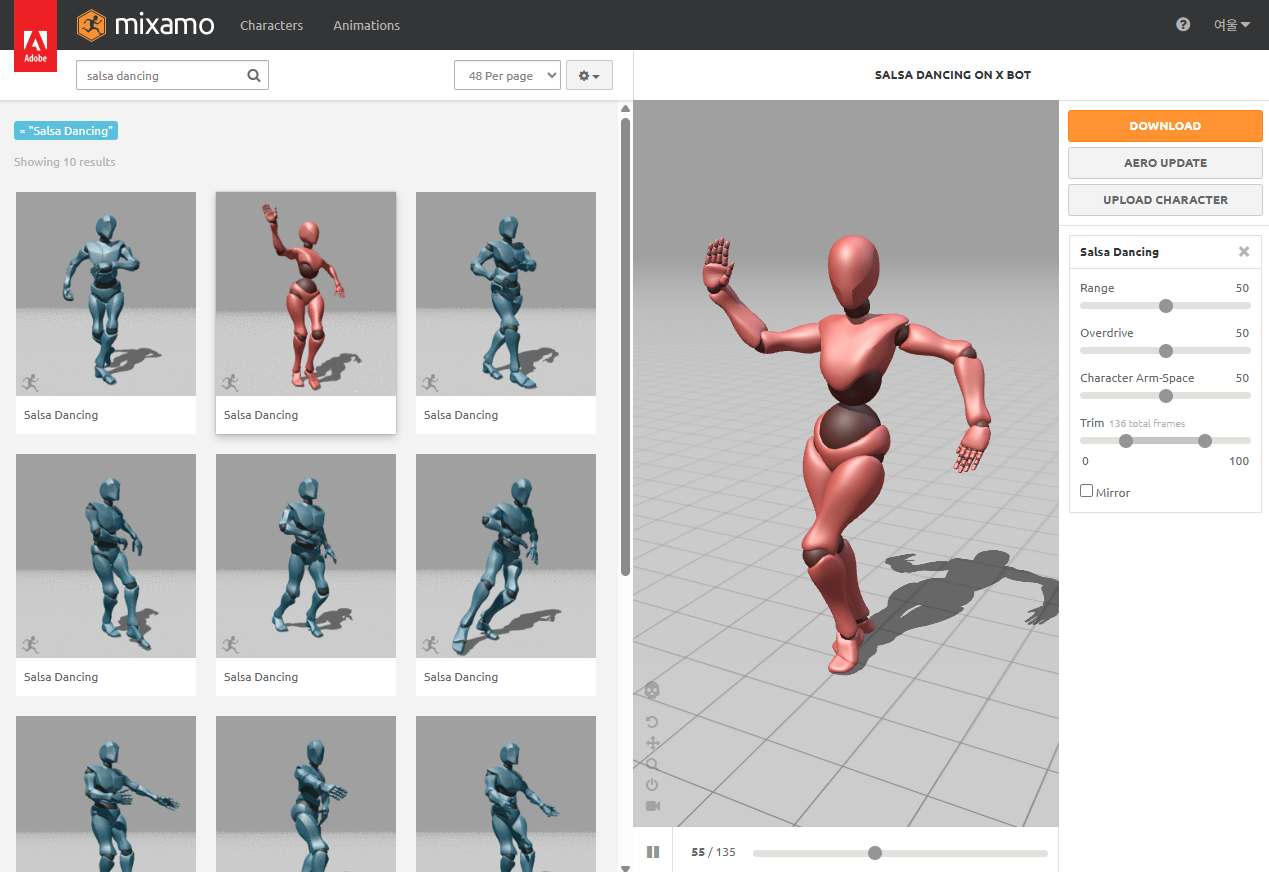Click the results list scroll-up arrow
The width and height of the screenshot is (1269, 872).
pyautogui.click(x=625, y=109)
